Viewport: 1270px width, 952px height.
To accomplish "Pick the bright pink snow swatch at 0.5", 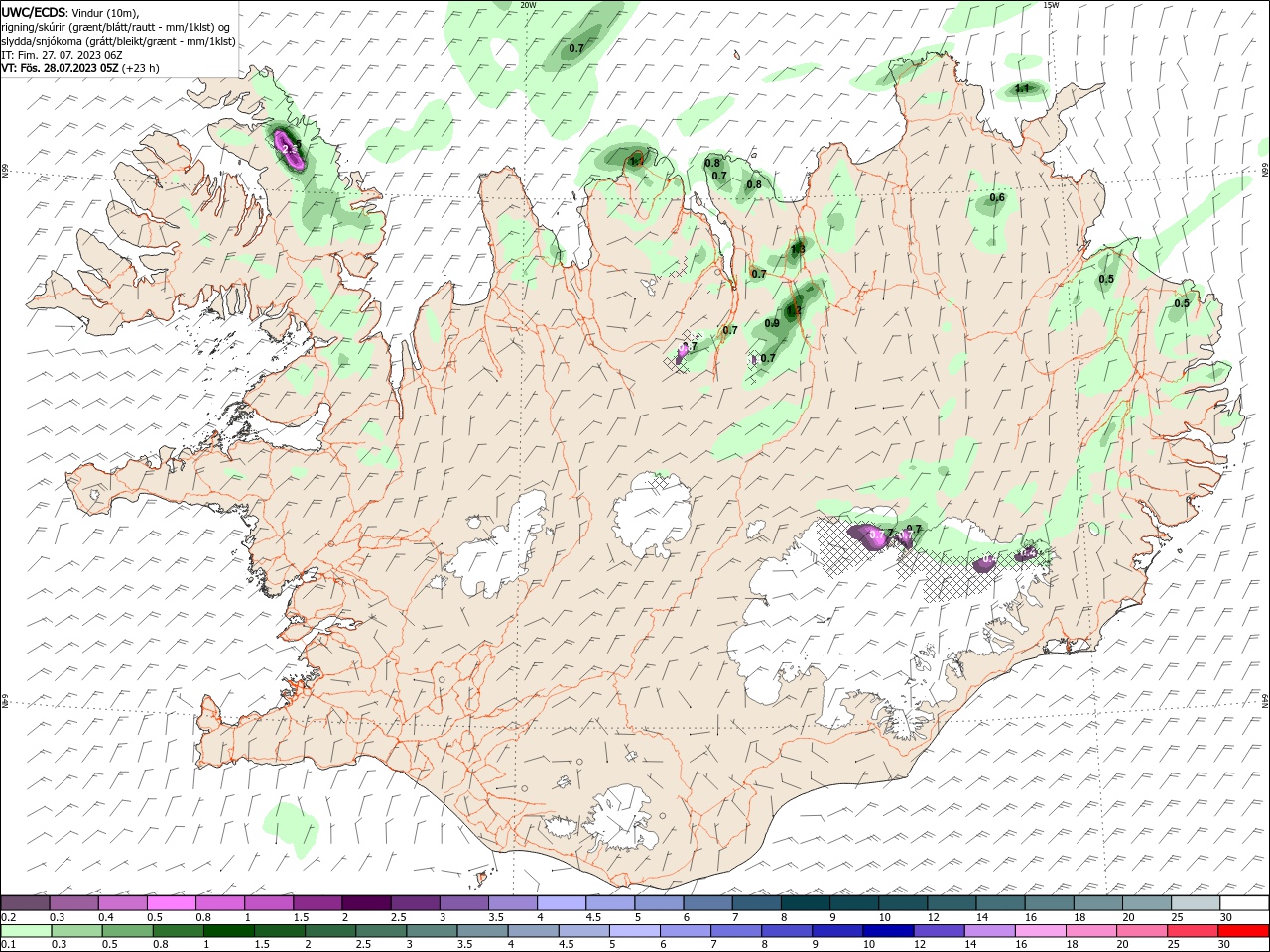I will coord(171,903).
